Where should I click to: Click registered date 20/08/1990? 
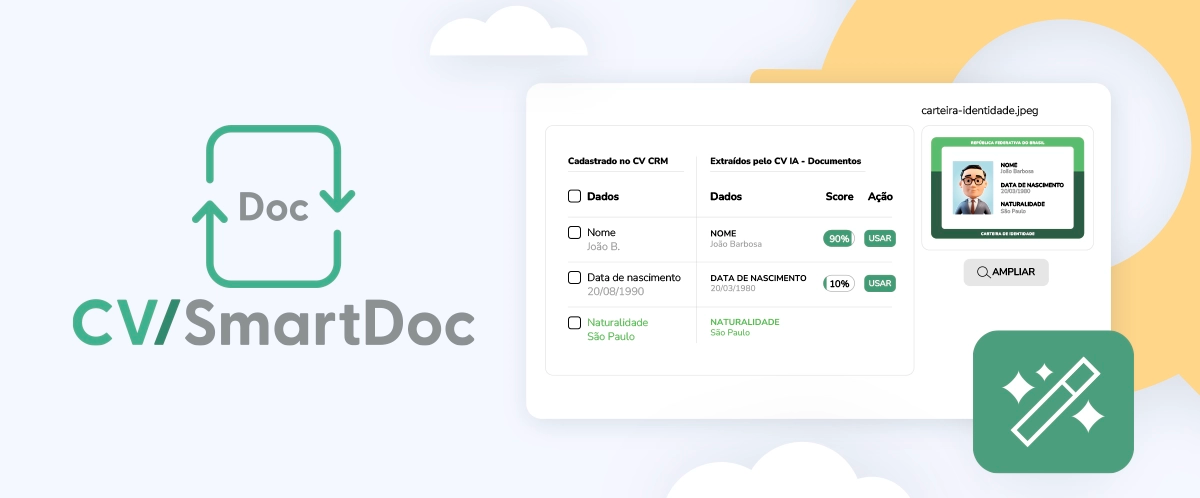click(x=616, y=291)
